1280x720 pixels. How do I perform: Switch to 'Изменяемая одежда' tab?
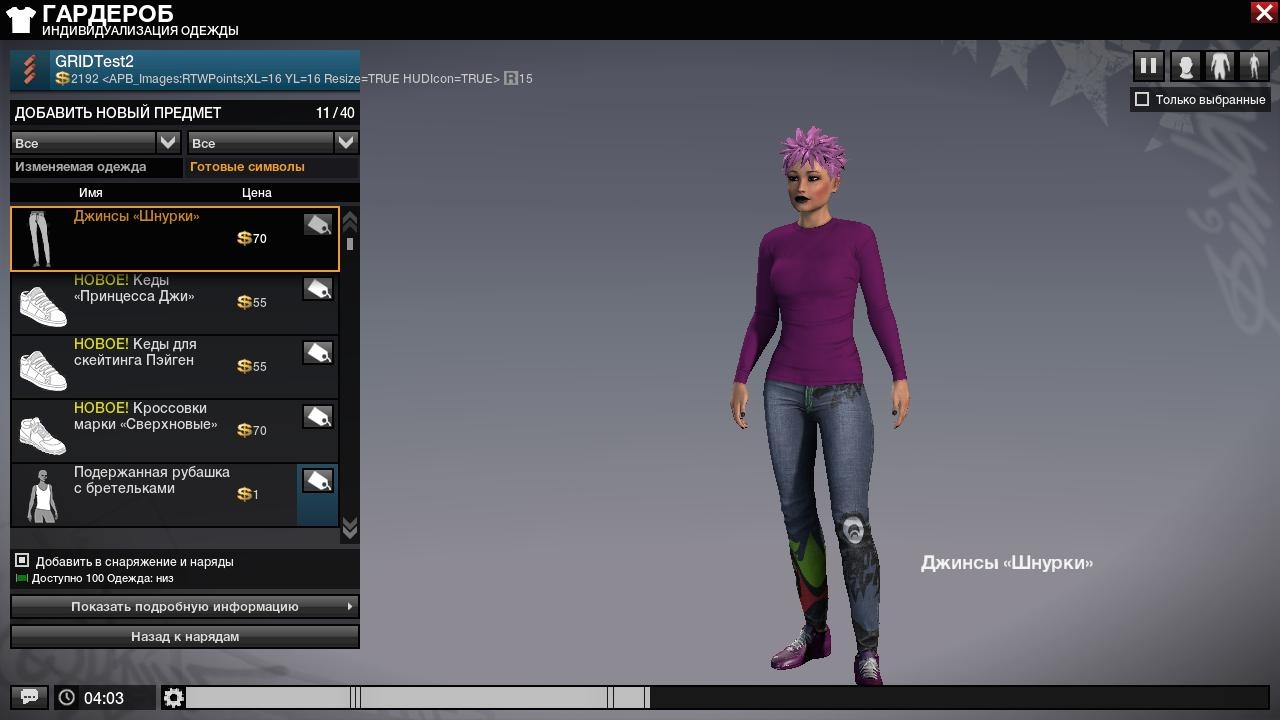tap(96, 167)
